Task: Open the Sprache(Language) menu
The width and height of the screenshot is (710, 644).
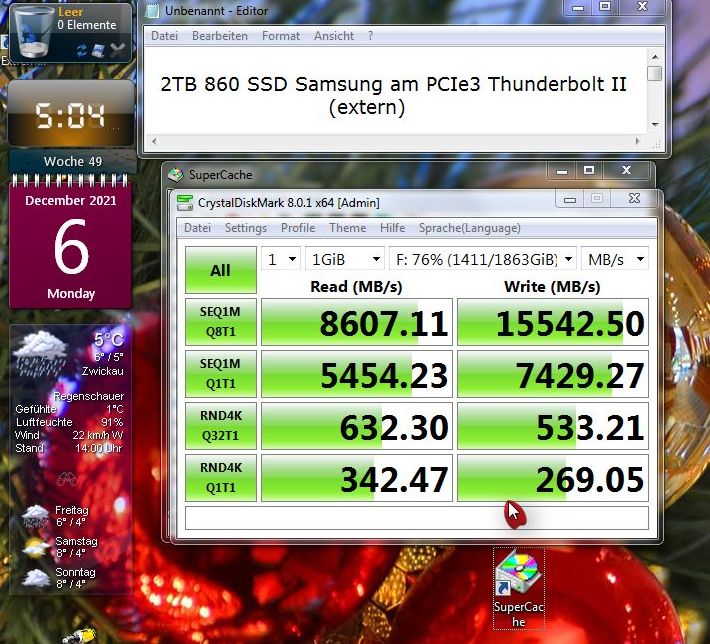Action: [x=470, y=228]
